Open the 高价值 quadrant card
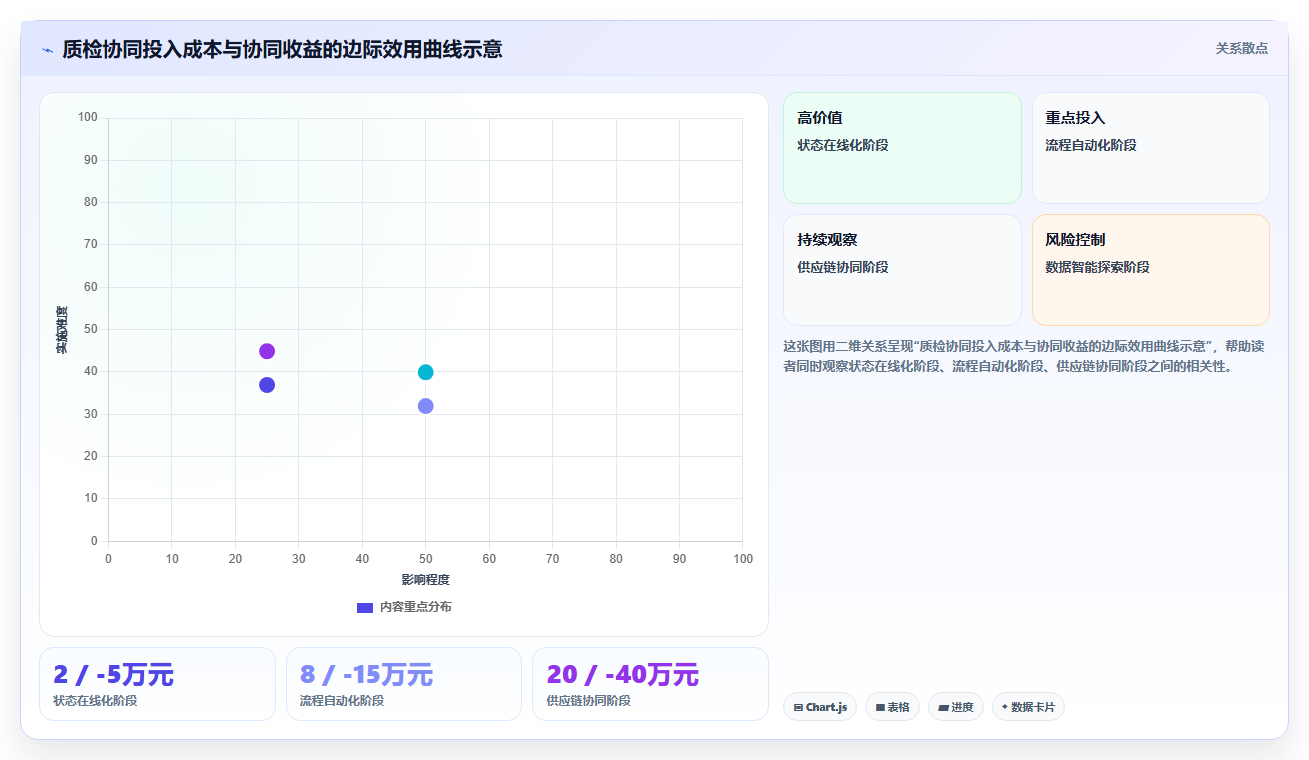The height and width of the screenshot is (760, 1309). [902, 148]
